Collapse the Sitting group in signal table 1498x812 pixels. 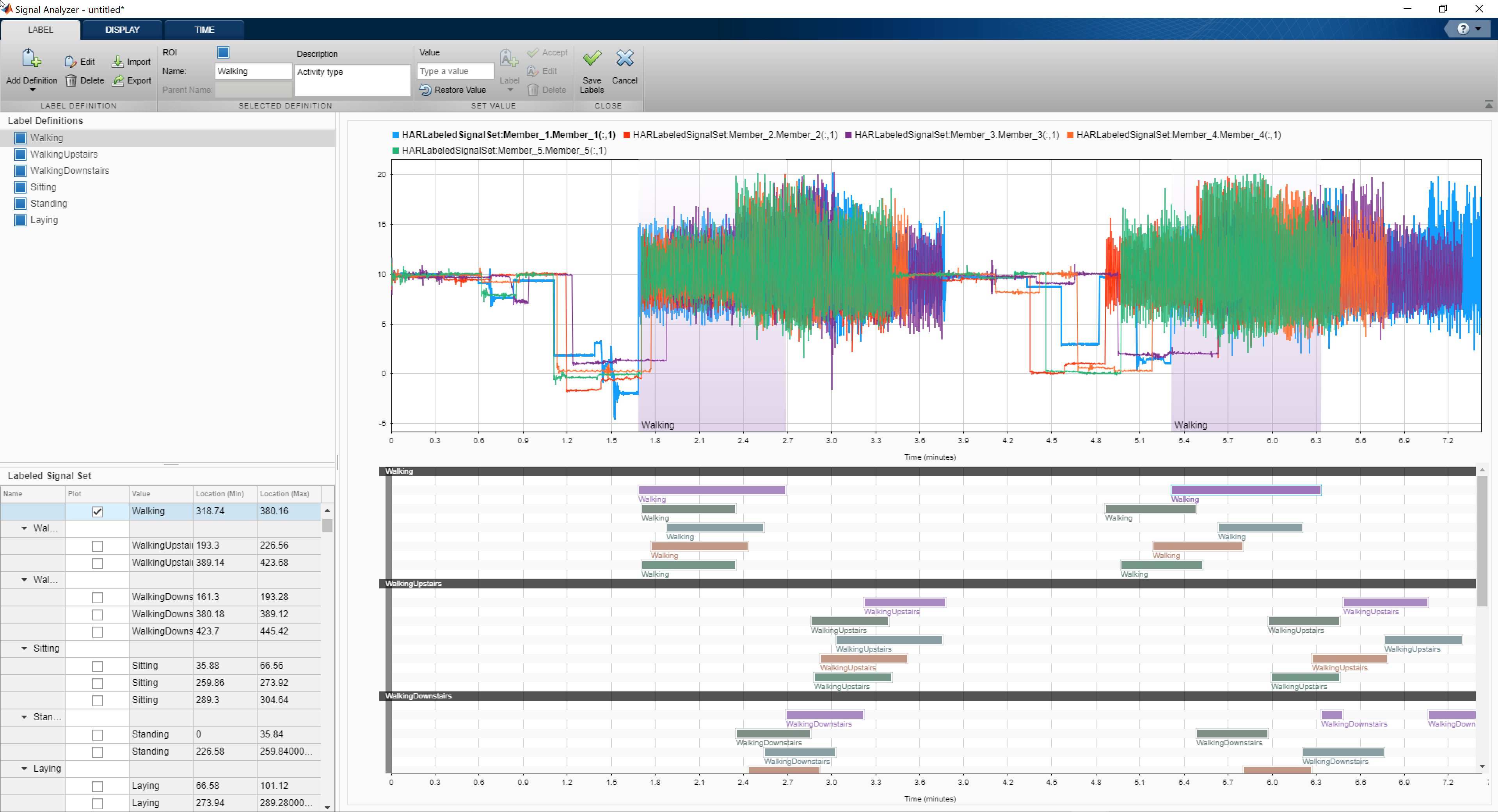pyautogui.click(x=24, y=649)
